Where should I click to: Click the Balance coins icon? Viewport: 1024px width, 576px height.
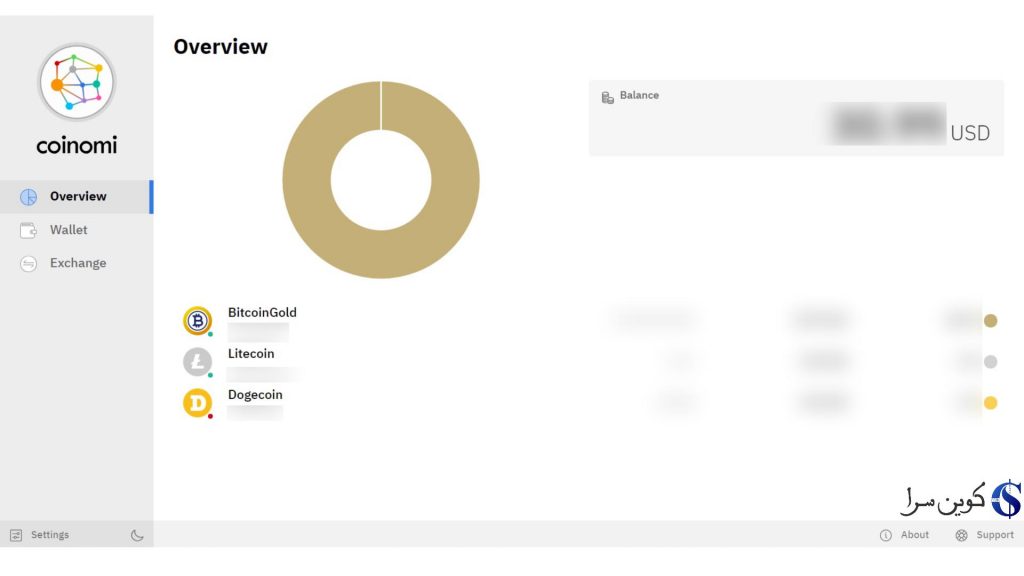pyautogui.click(x=607, y=97)
